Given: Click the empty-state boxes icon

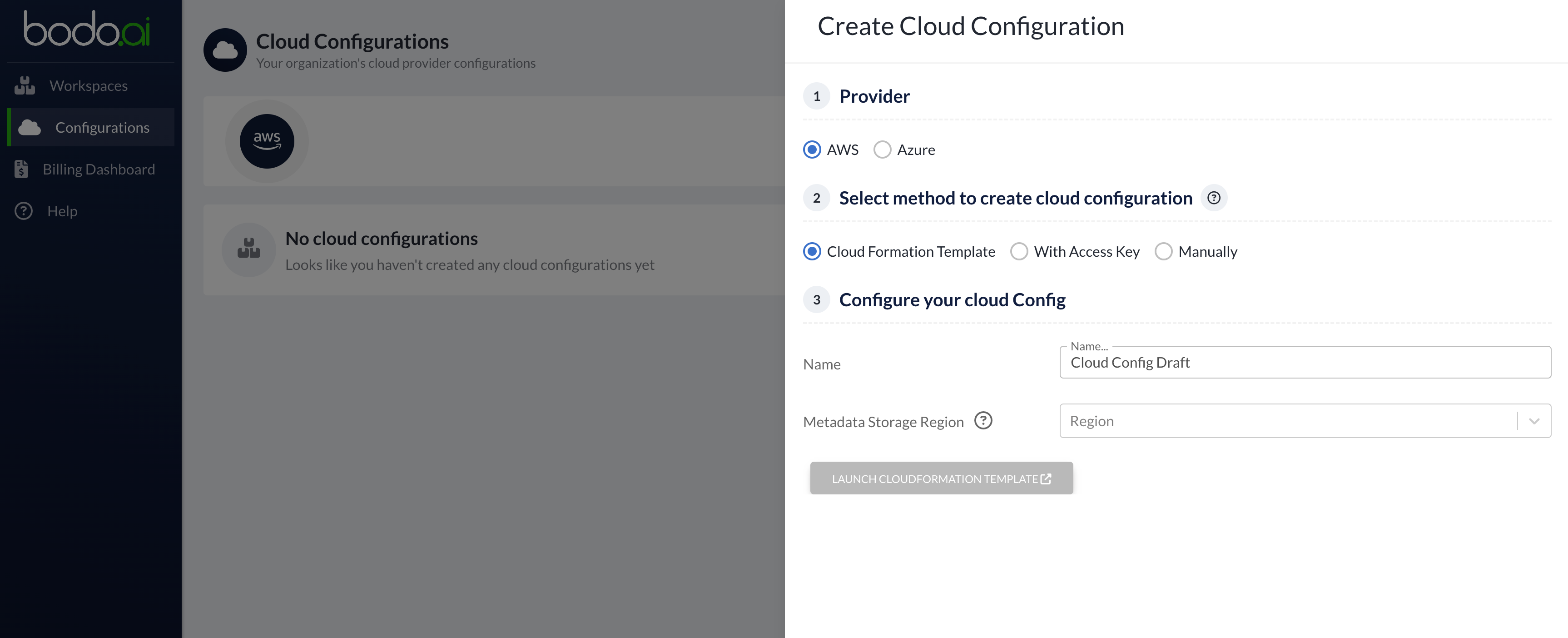Looking at the screenshot, I should tap(248, 249).
